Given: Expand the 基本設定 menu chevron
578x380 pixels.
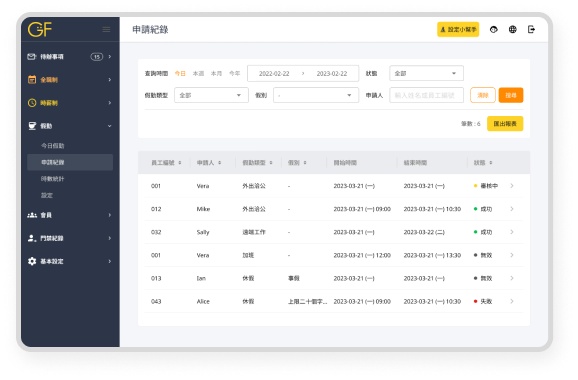Looking at the screenshot, I should click(x=110, y=261).
